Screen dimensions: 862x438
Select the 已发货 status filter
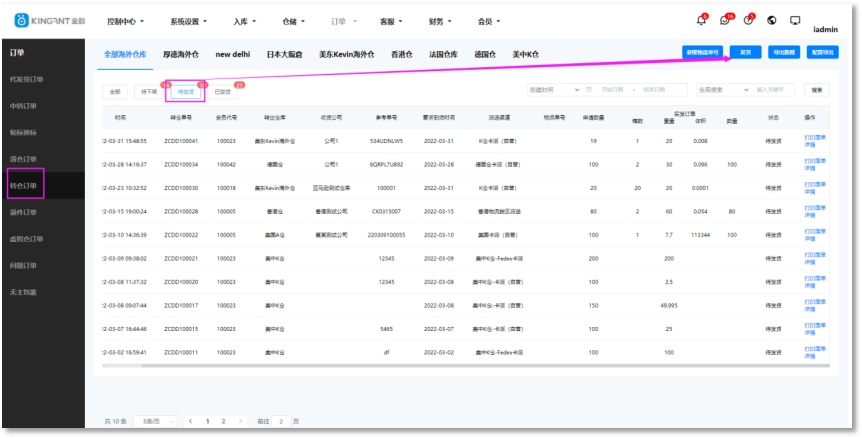pyautogui.click(x=223, y=91)
